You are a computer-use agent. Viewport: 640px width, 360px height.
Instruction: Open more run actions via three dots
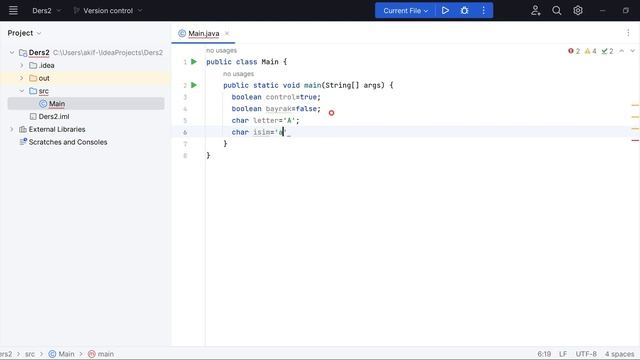[x=484, y=11]
